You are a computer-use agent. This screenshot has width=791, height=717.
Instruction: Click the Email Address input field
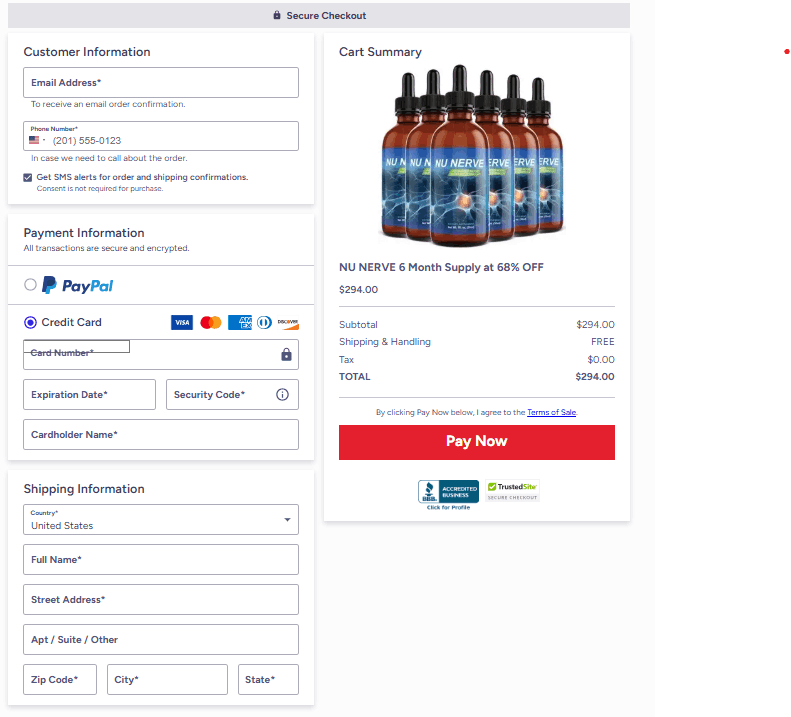click(x=161, y=83)
